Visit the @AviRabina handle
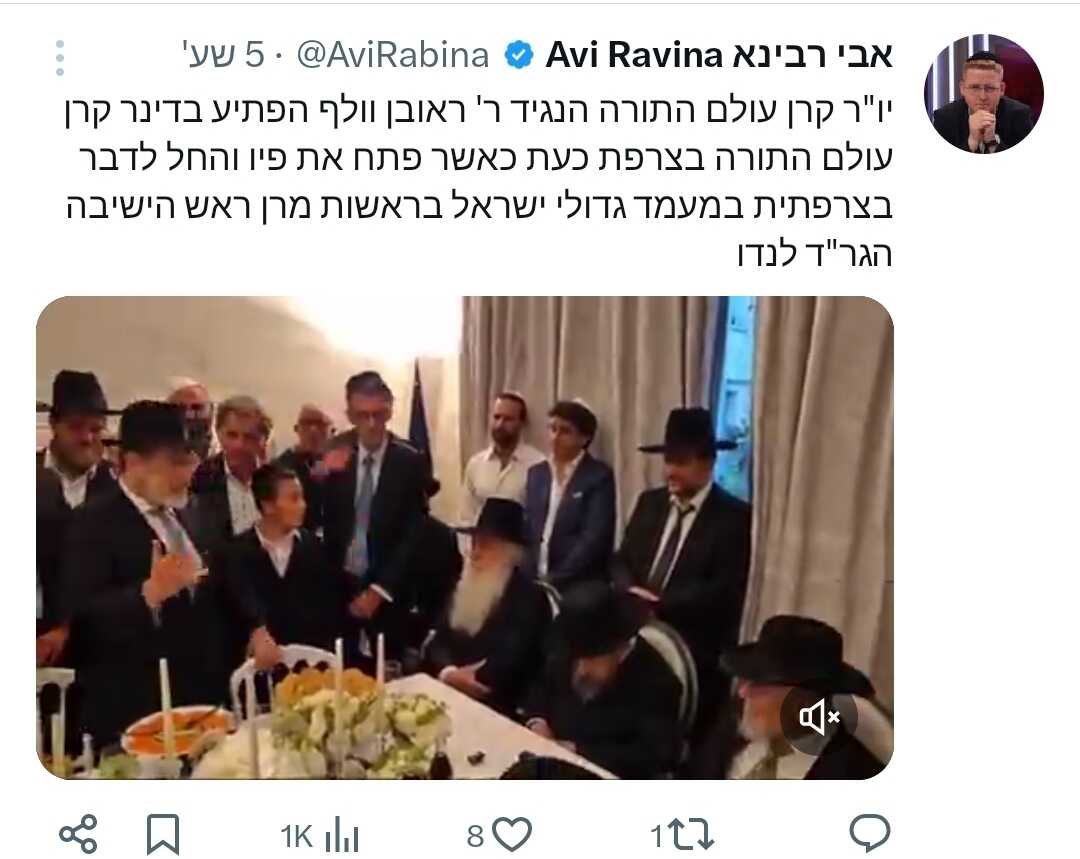 393,55
